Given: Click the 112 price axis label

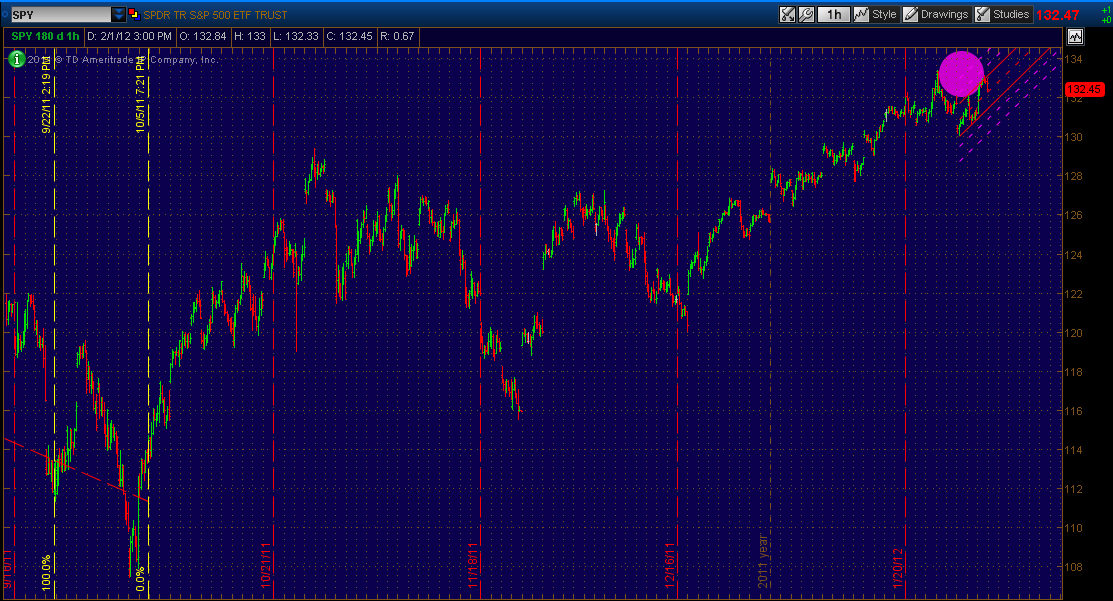Looking at the screenshot, I should (1075, 489).
